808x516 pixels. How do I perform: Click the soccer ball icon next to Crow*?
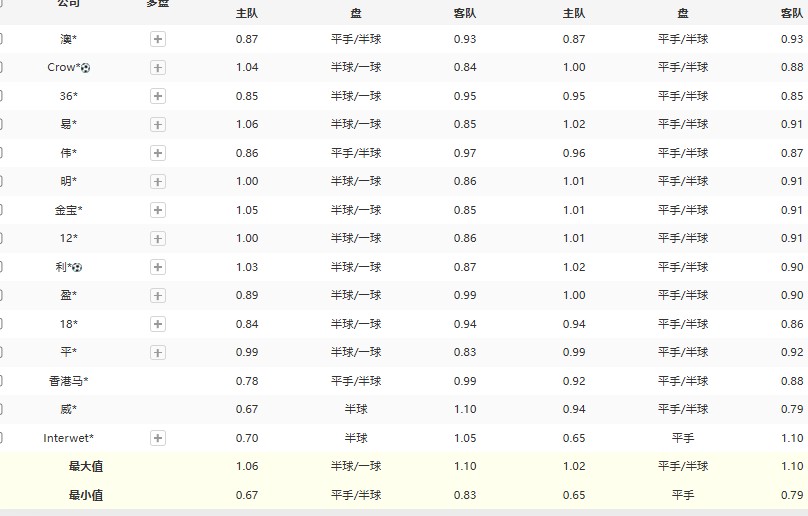85,68
